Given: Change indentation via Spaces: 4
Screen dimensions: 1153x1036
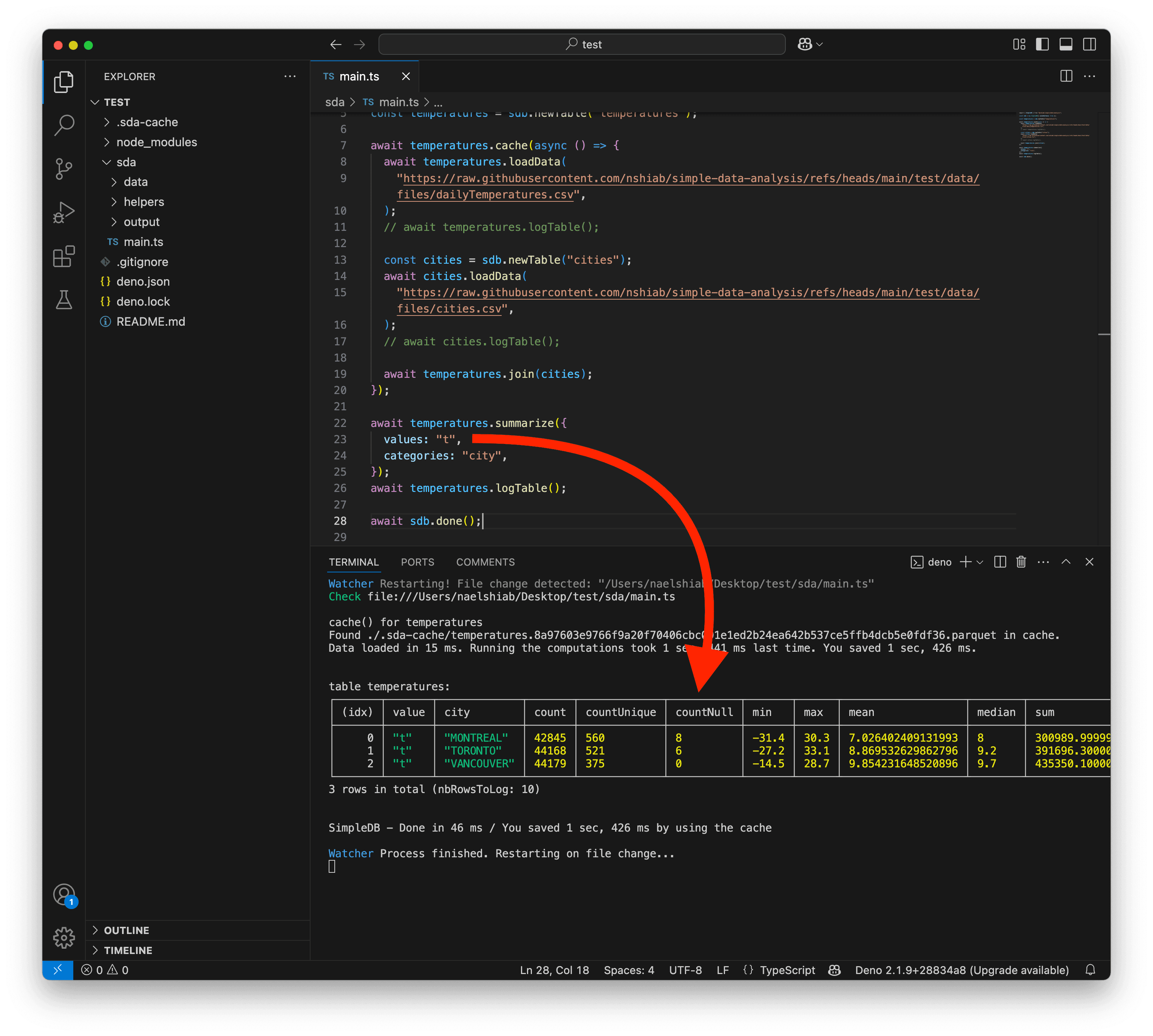Looking at the screenshot, I should 629,970.
